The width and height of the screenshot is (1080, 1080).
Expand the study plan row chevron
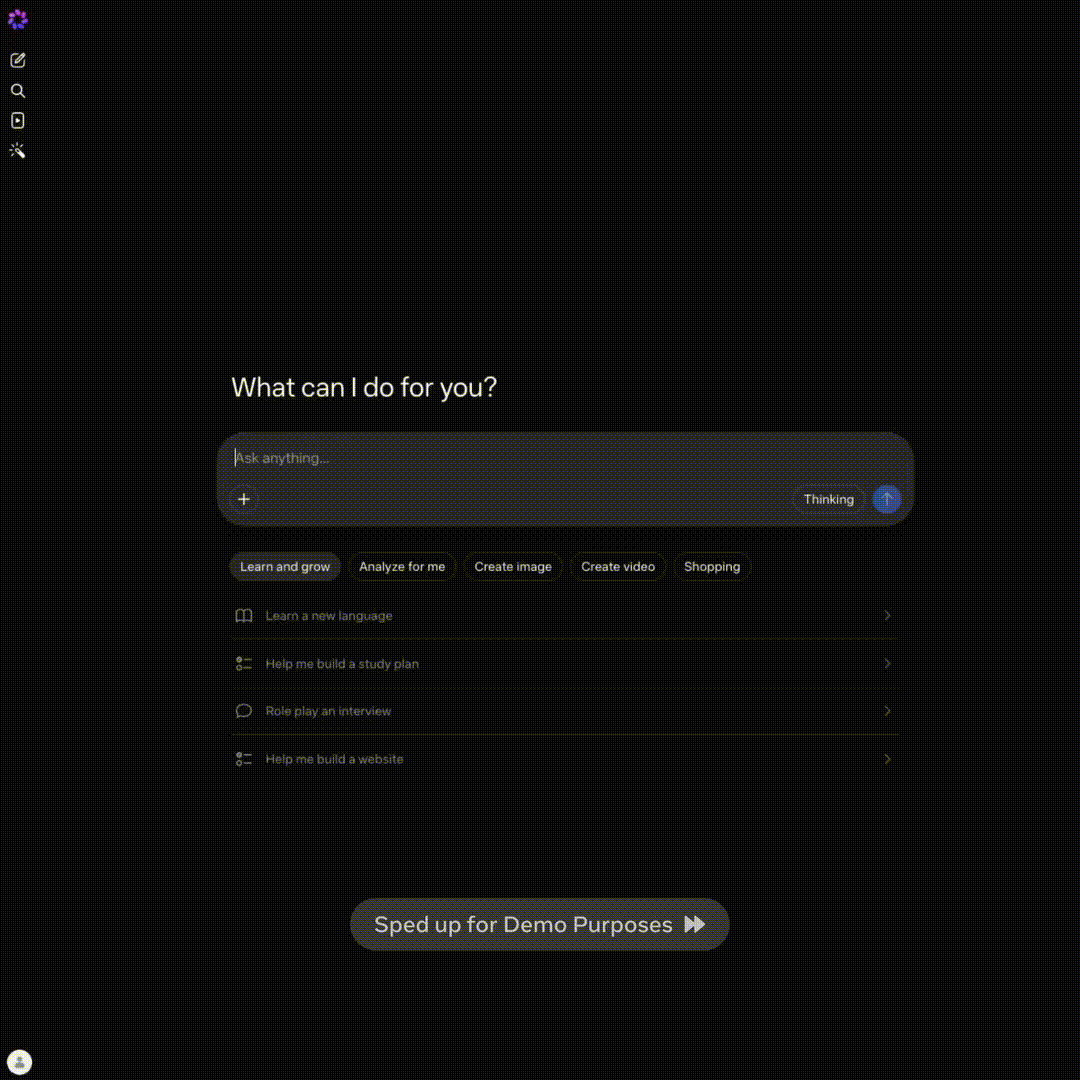tap(887, 664)
